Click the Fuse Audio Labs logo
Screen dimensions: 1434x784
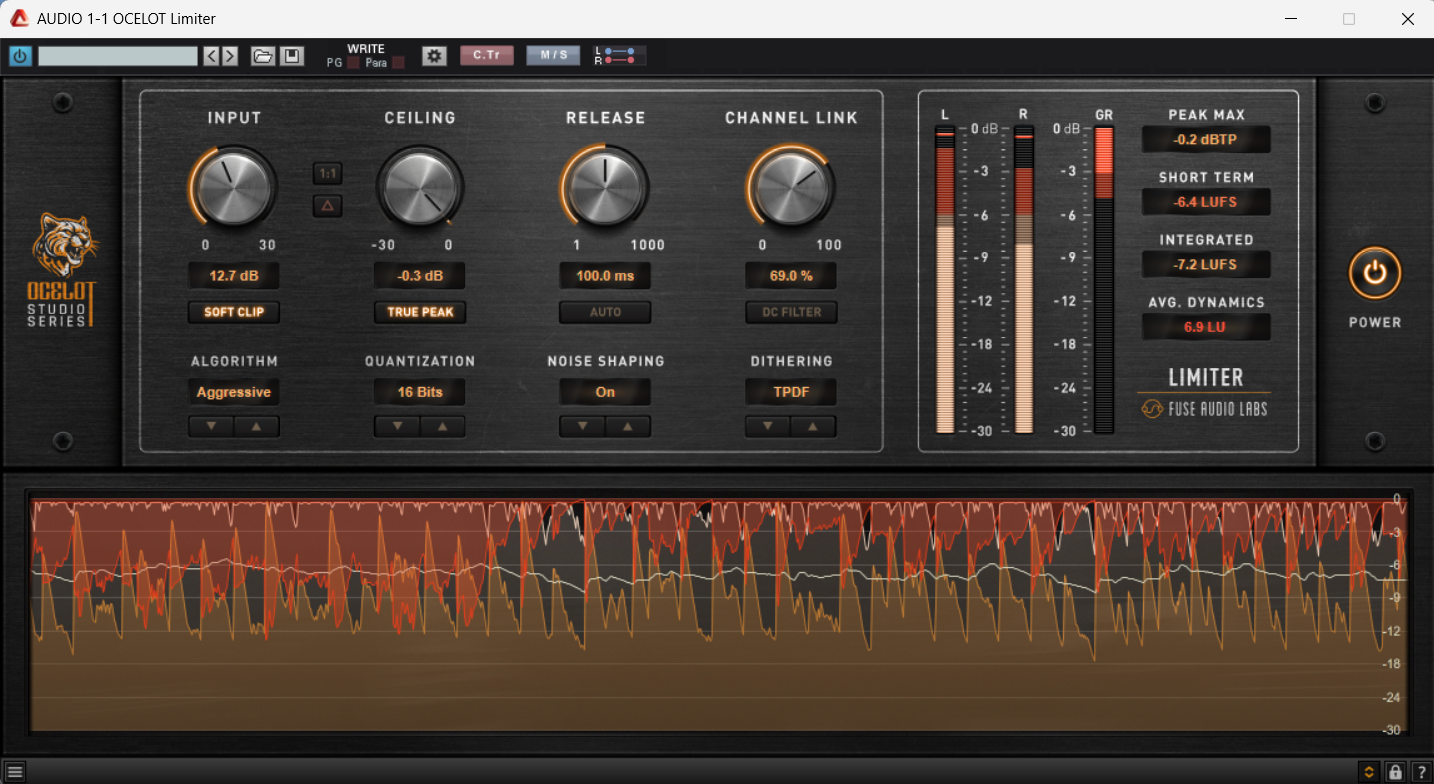click(x=1205, y=408)
